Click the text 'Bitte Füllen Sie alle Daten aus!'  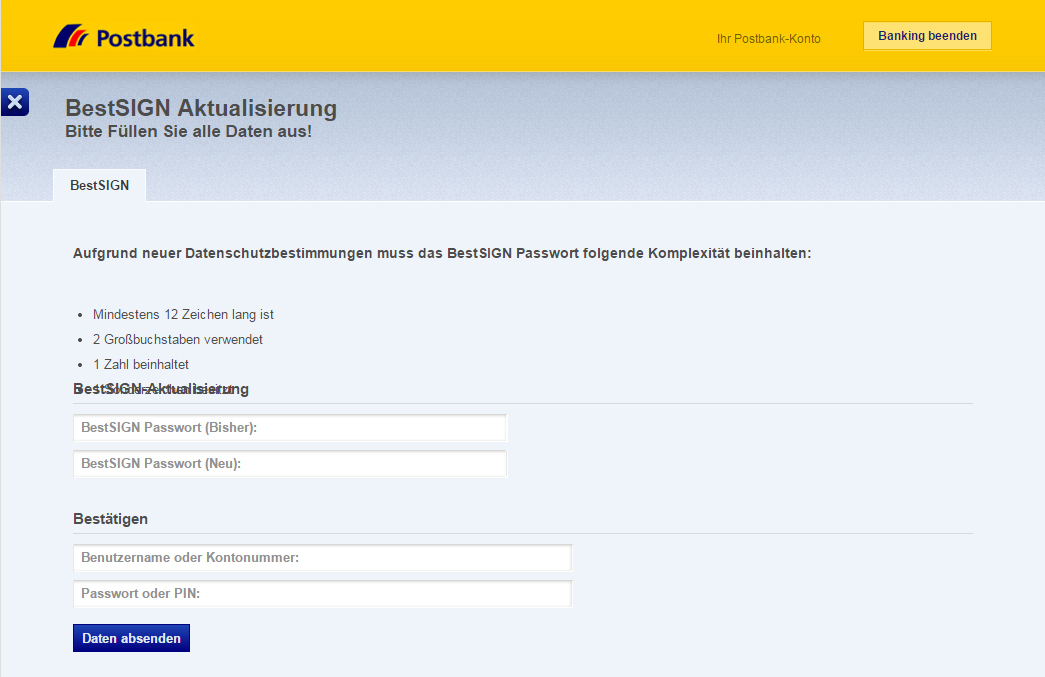tap(189, 131)
